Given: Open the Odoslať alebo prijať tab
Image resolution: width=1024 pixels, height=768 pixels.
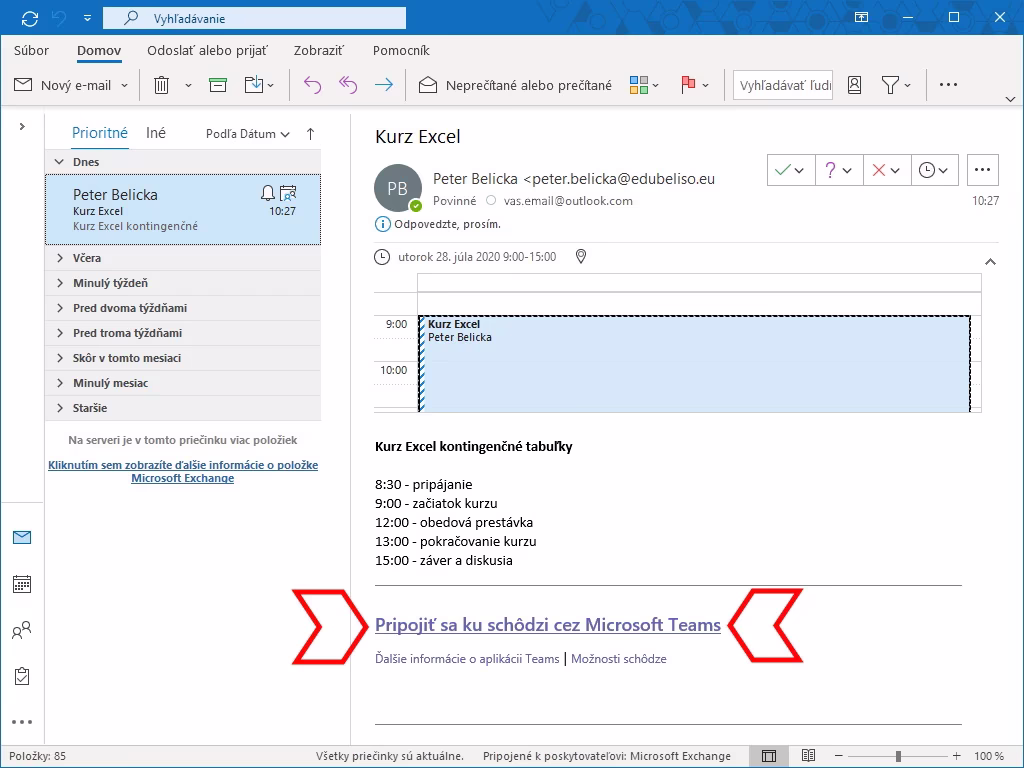Looking at the screenshot, I should [x=207, y=50].
